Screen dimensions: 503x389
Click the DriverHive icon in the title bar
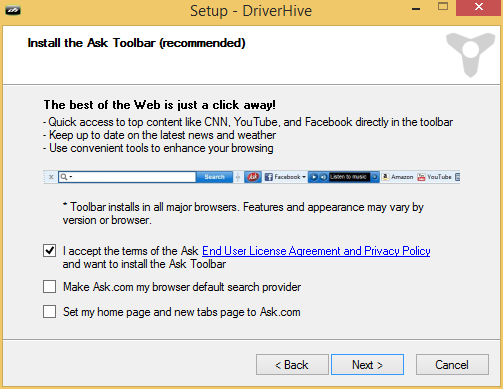click(13, 11)
